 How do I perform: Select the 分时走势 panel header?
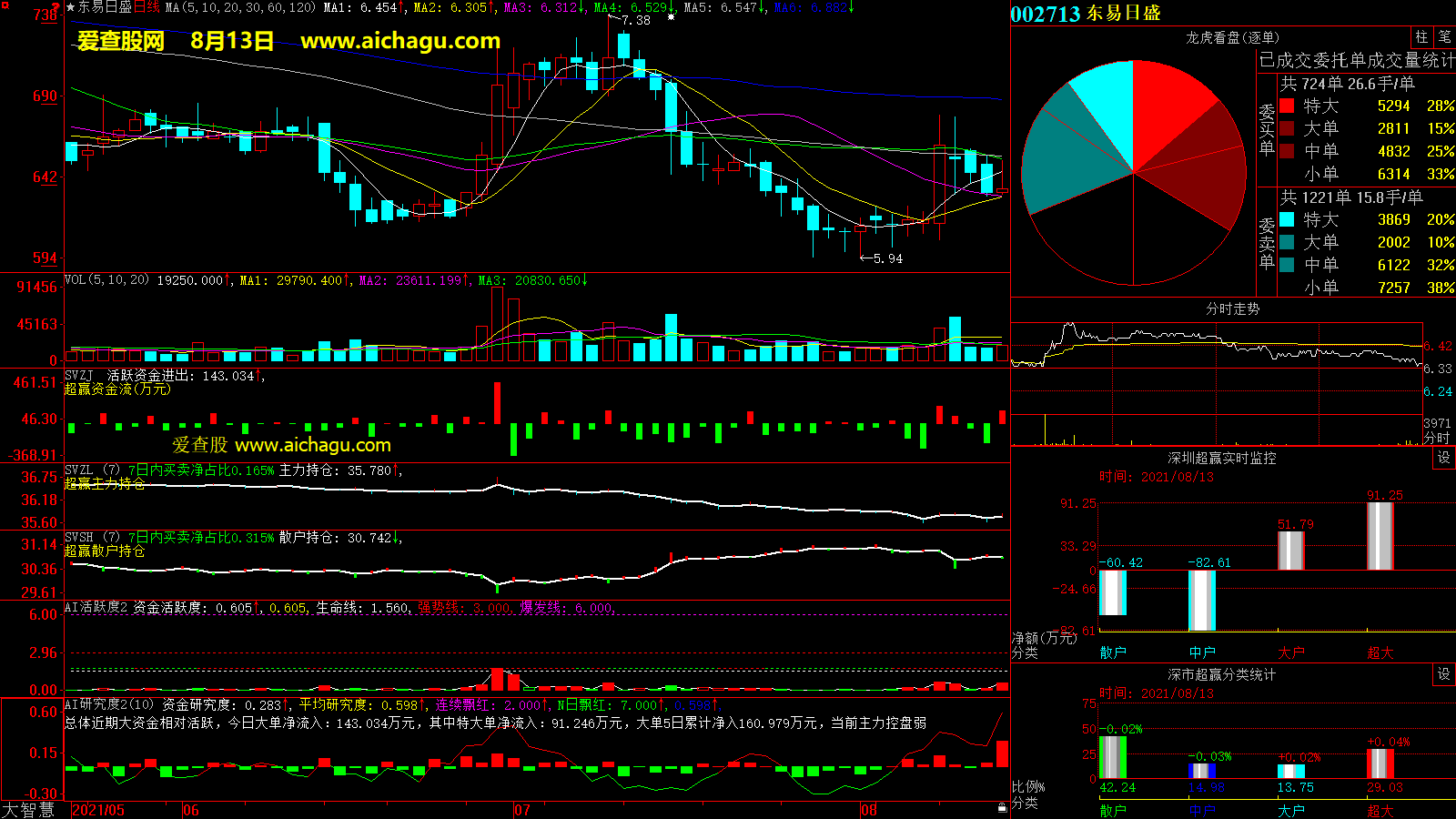(x=1232, y=309)
